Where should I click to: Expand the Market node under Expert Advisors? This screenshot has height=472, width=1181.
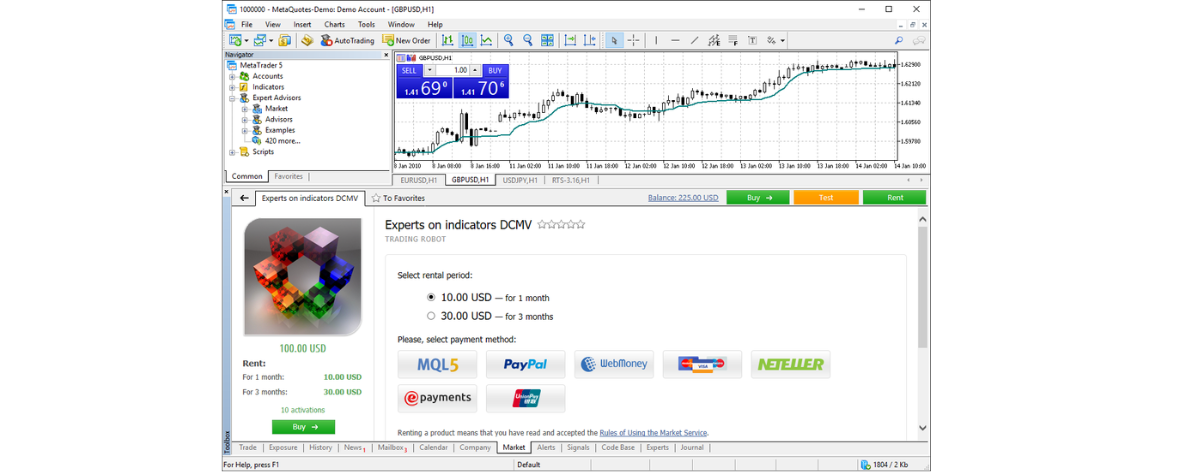pos(245,108)
